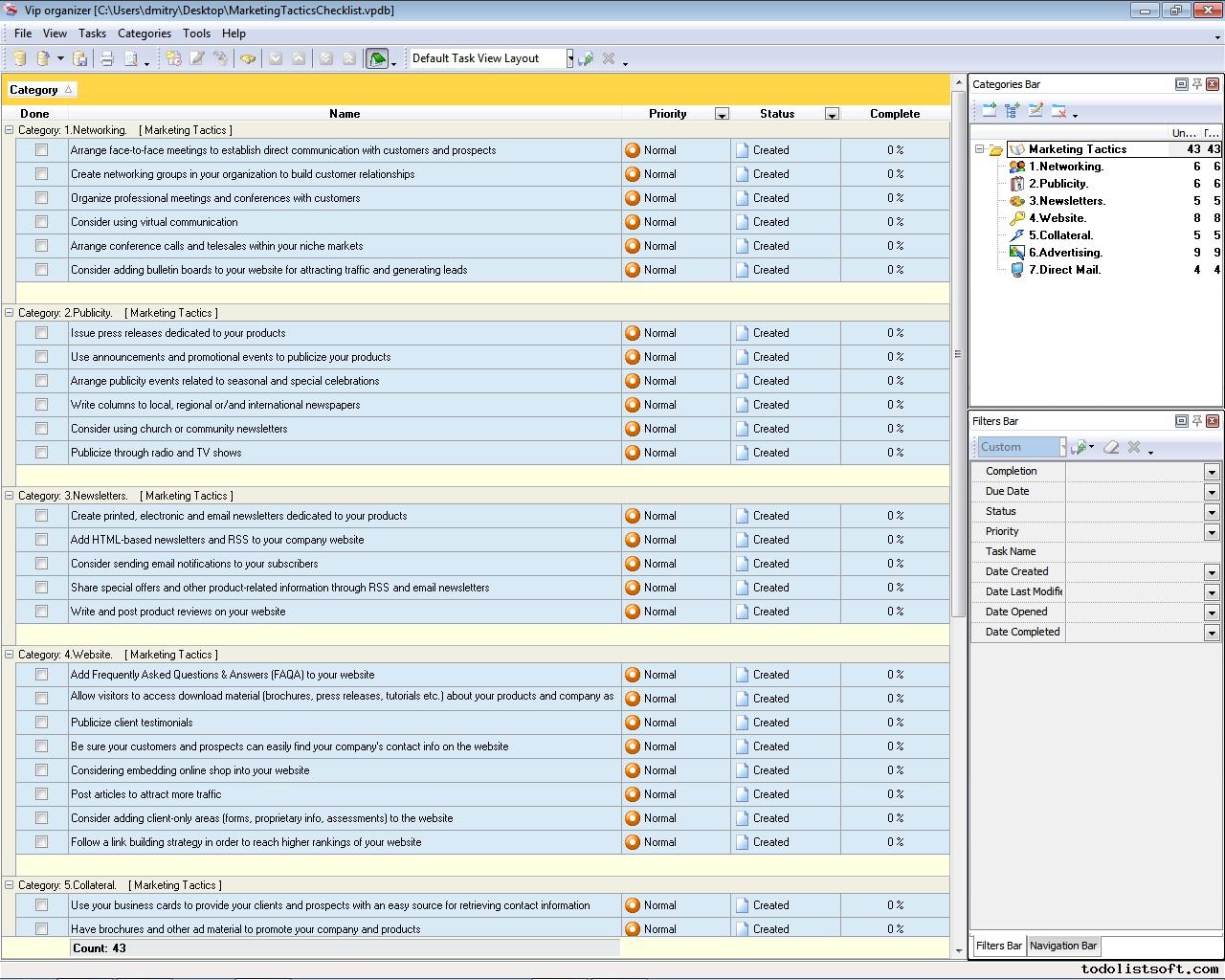Switch to the Navigation Bar tab
The width and height of the screenshot is (1225, 980).
(x=1062, y=946)
